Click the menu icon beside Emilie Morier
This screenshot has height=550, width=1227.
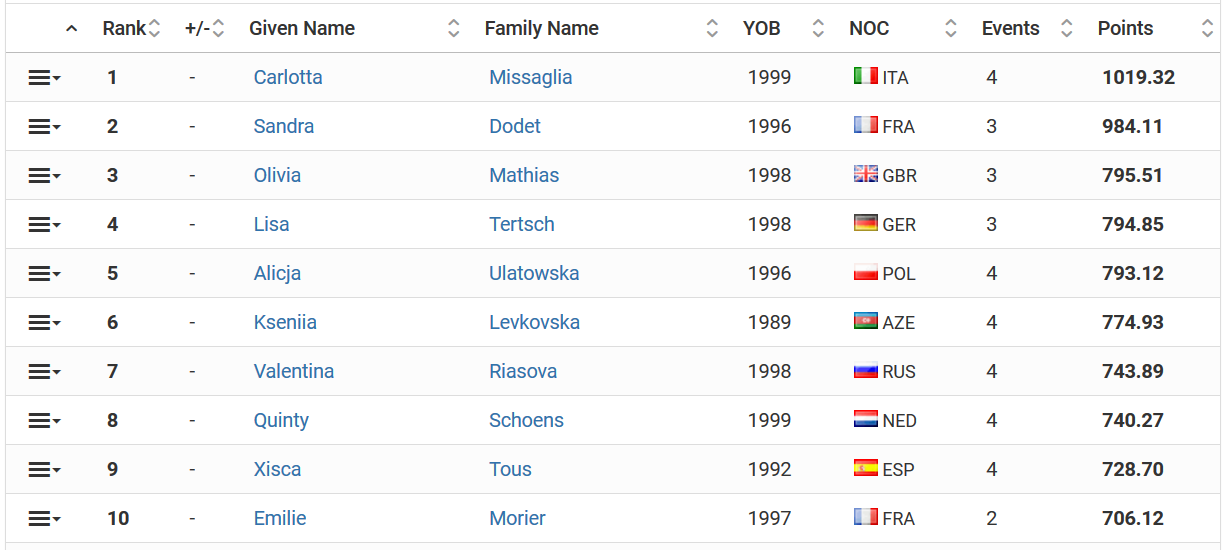(44, 519)
